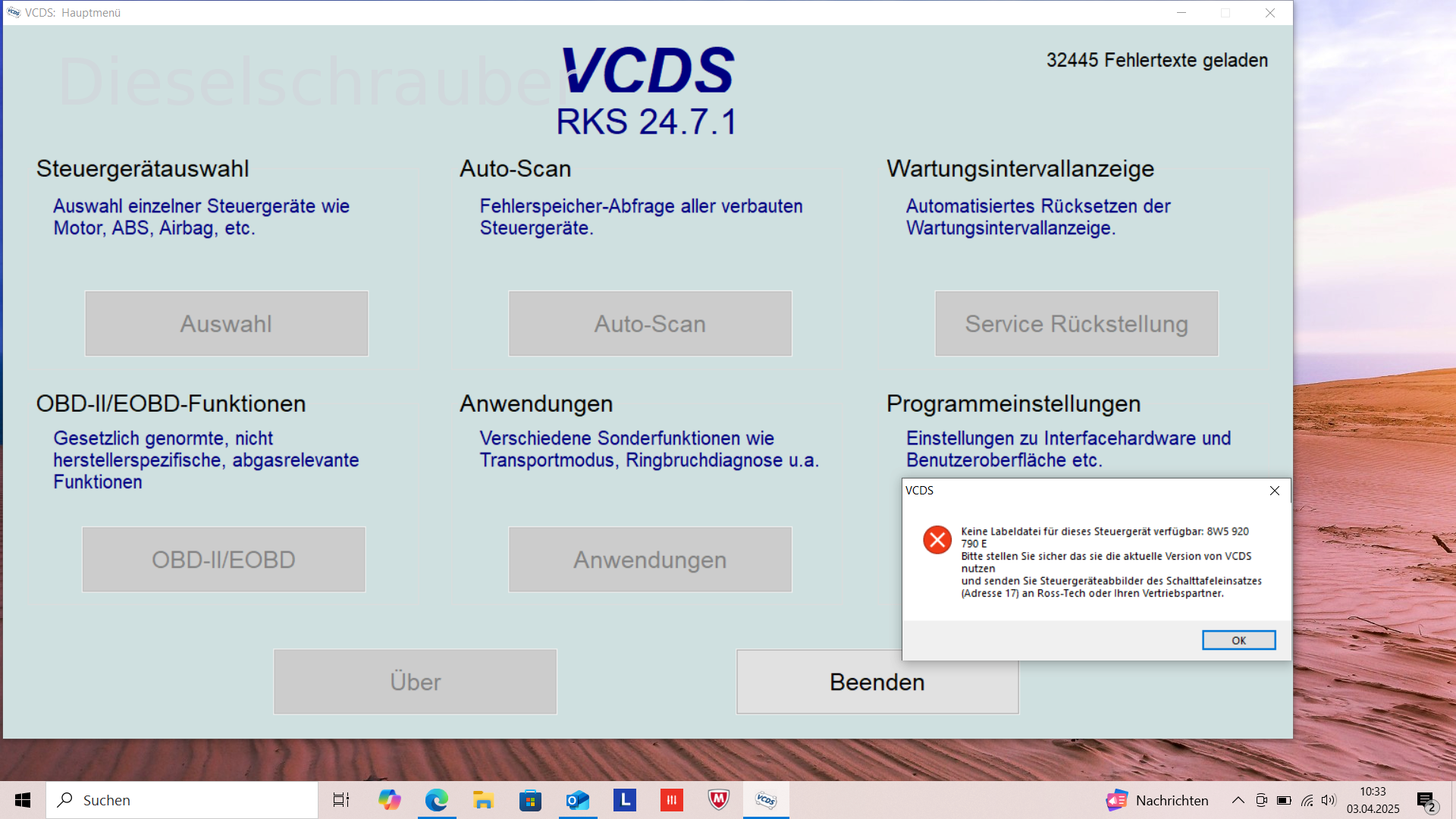Open the notification center icon

pyautogui.click(x=1427, y=800)
